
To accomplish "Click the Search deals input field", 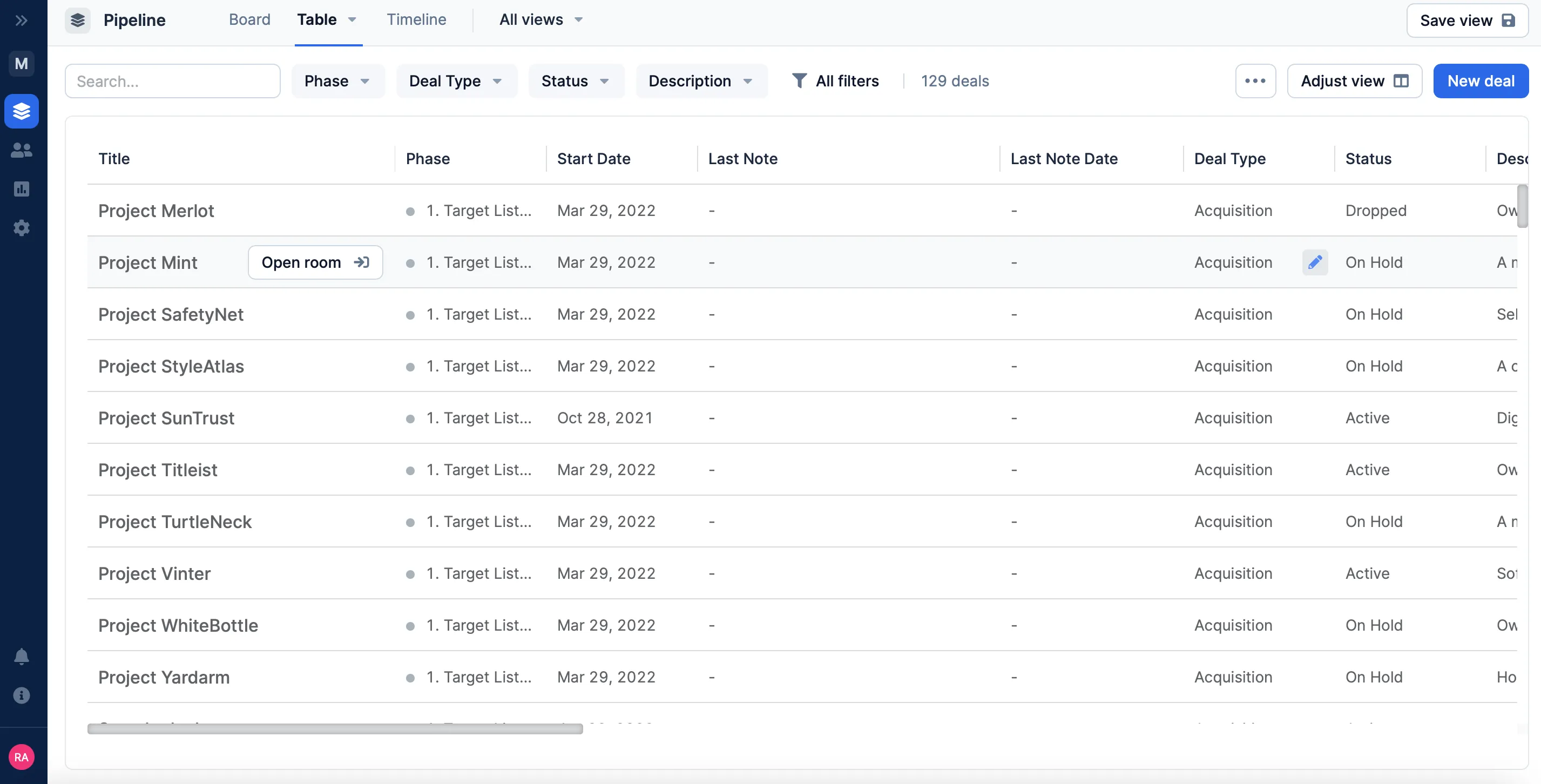I will coord(172,81).
